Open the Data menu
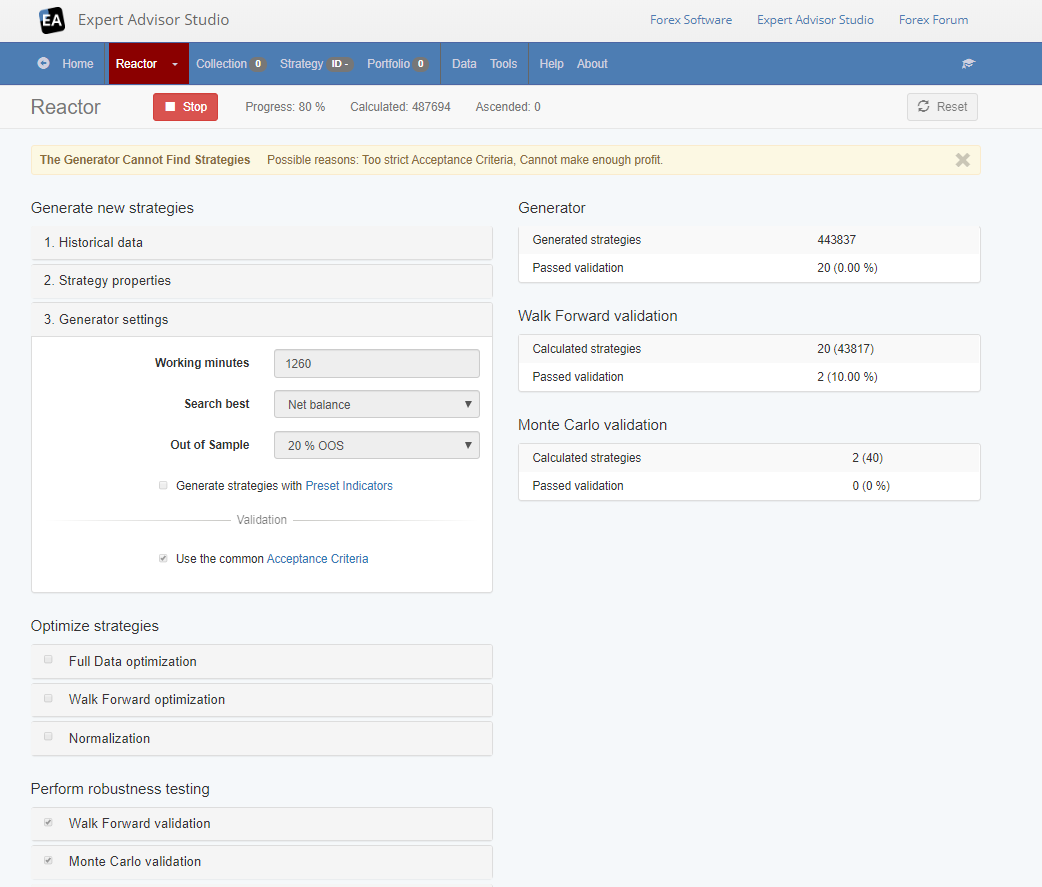The image size is (1042, 887). click(464, 64)
